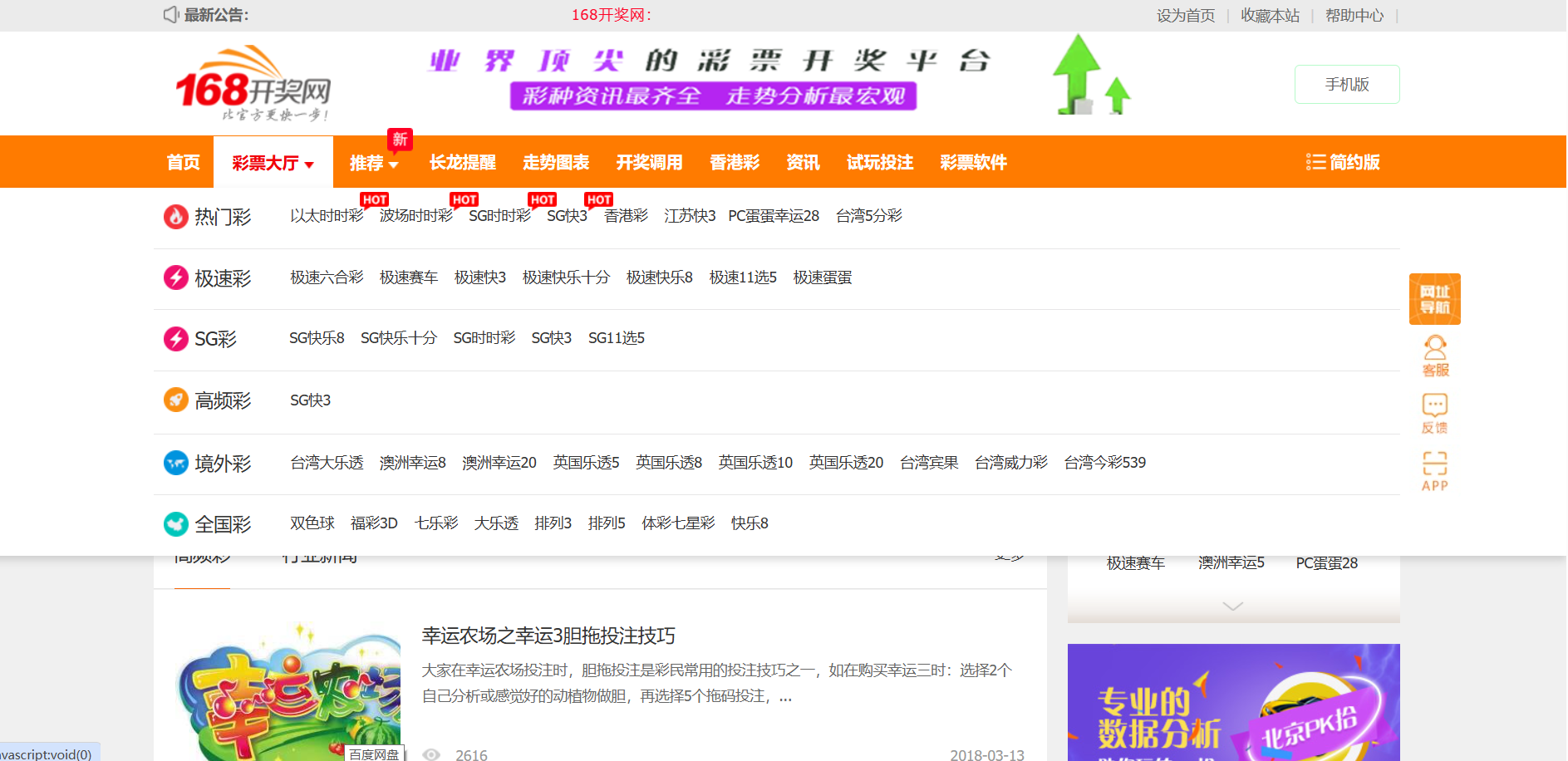This screenshot has height=761, width=1568.
Task: Expand the 推荐 dropdown menu
Action: (x=374, y=163)
